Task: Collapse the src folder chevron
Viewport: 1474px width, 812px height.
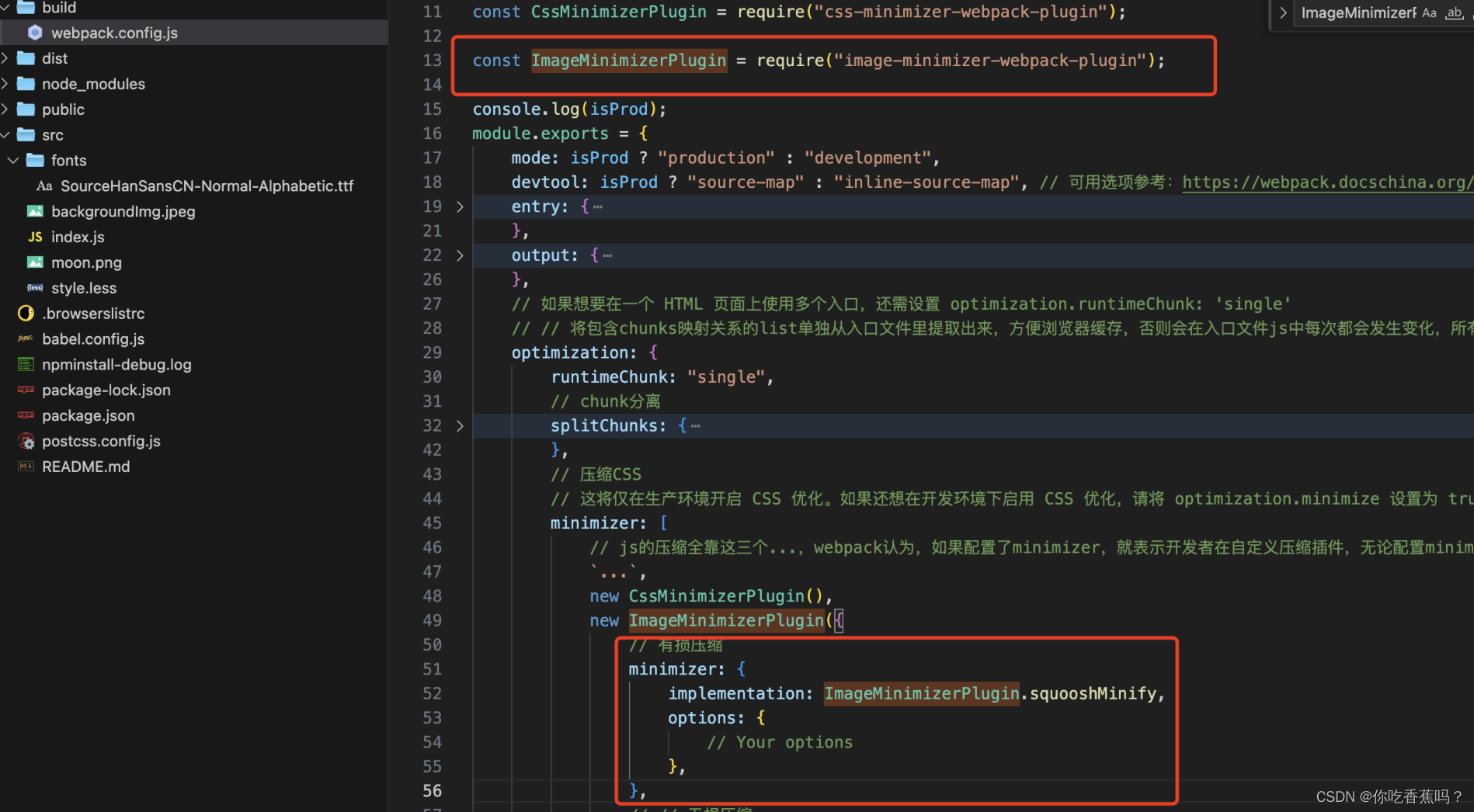Action: [5, 135]
